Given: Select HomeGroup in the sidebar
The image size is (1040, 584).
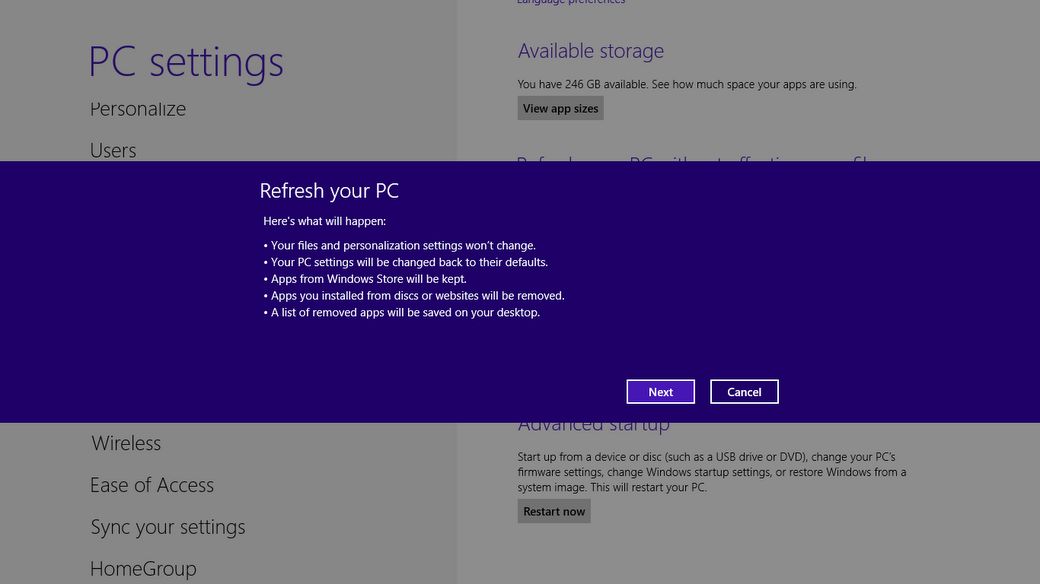Looking at the screenshot, I should click(143, 569).
